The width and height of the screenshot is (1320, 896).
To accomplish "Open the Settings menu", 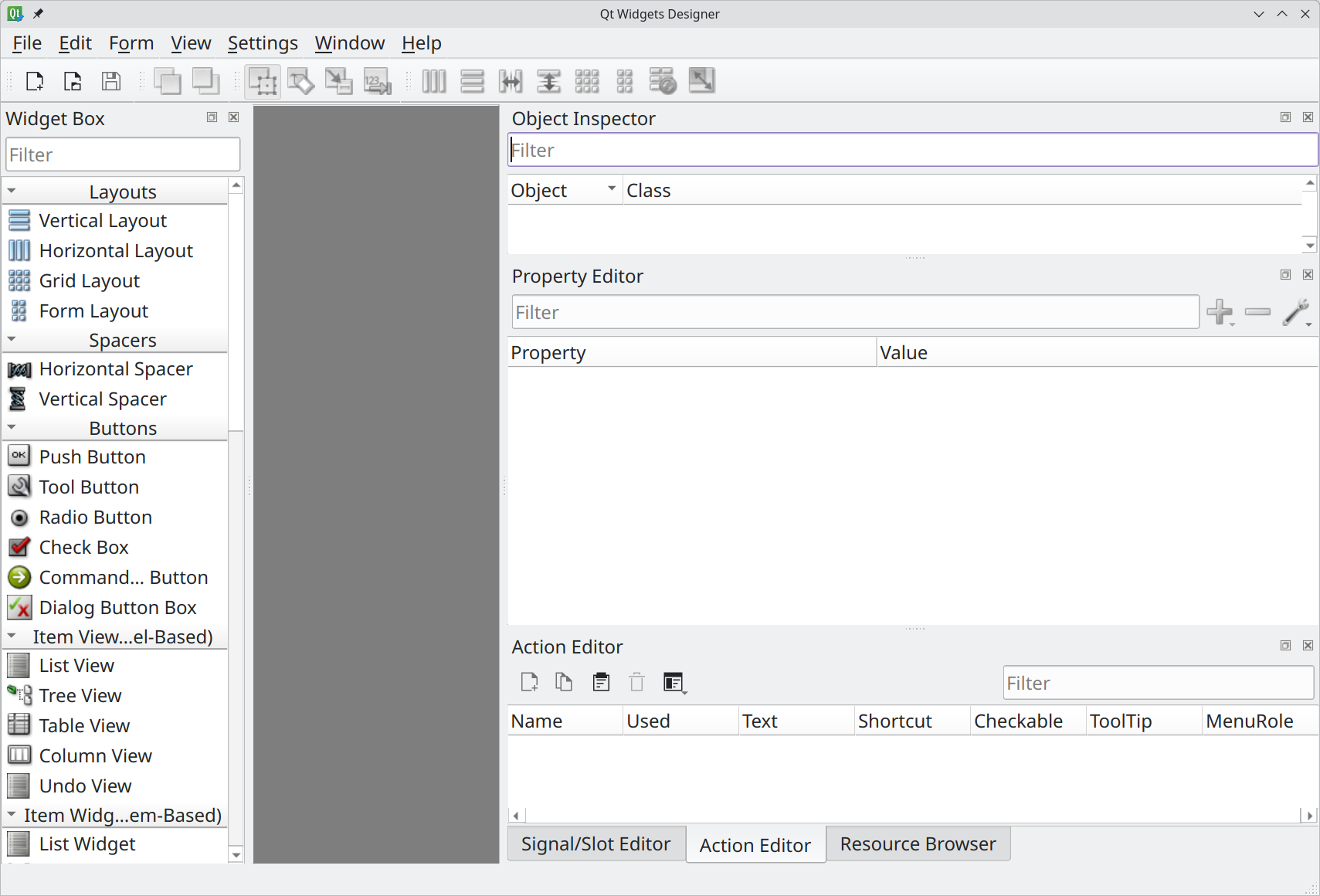I will [x=263, y=43].
